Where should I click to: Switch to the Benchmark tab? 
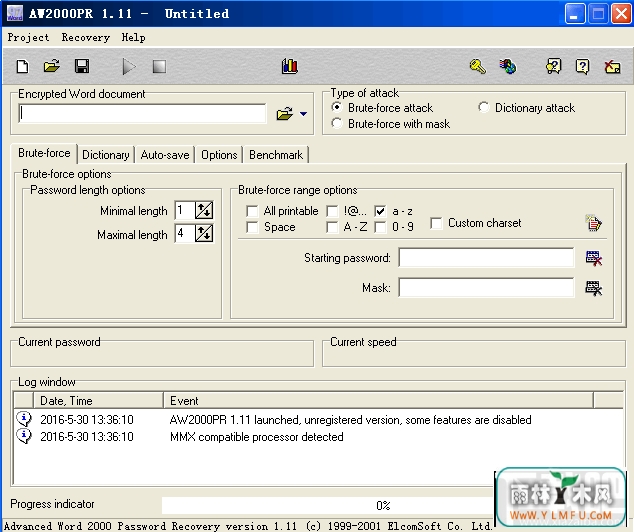point(276,155)
